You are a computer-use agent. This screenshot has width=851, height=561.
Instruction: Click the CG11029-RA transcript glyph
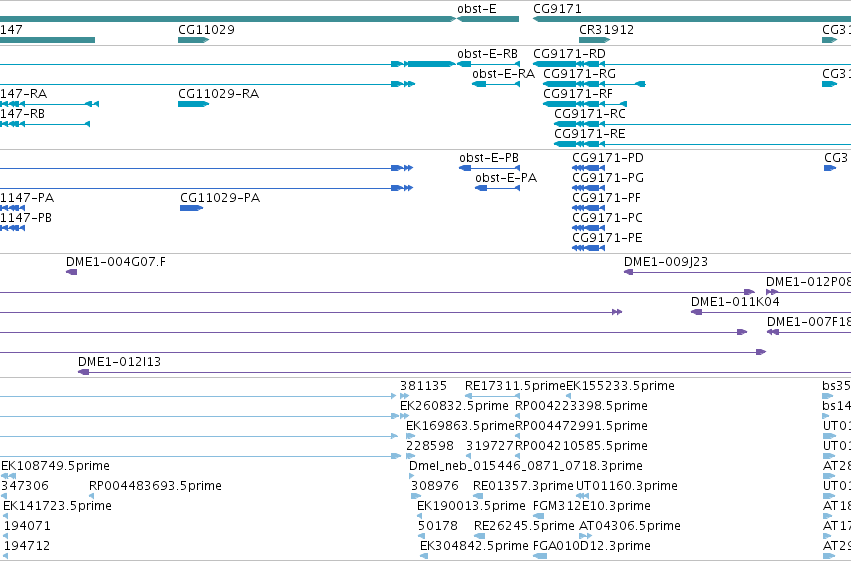click(194, 104)
